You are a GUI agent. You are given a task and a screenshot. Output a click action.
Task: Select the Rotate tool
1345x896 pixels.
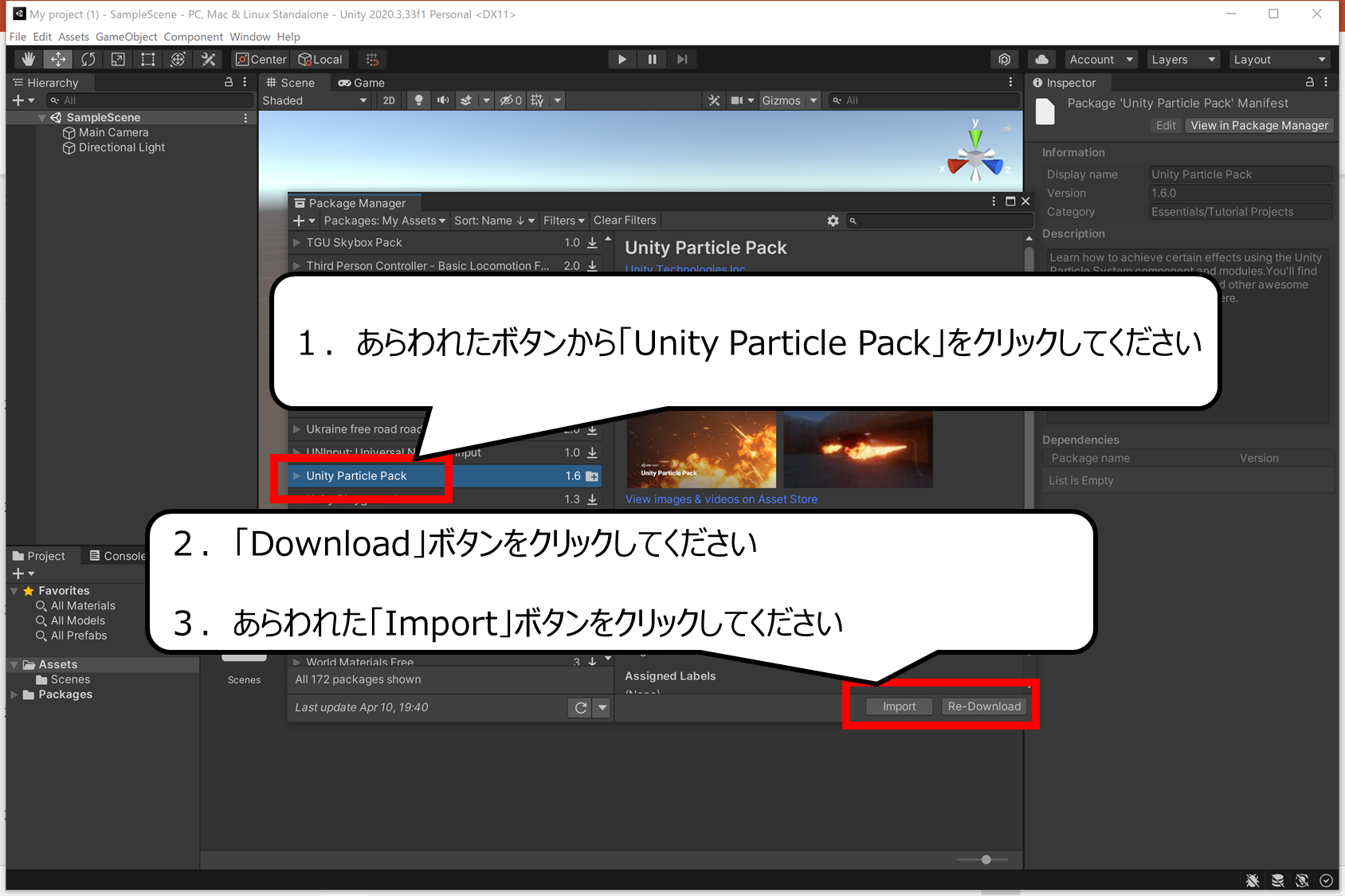tap(88, 60)
